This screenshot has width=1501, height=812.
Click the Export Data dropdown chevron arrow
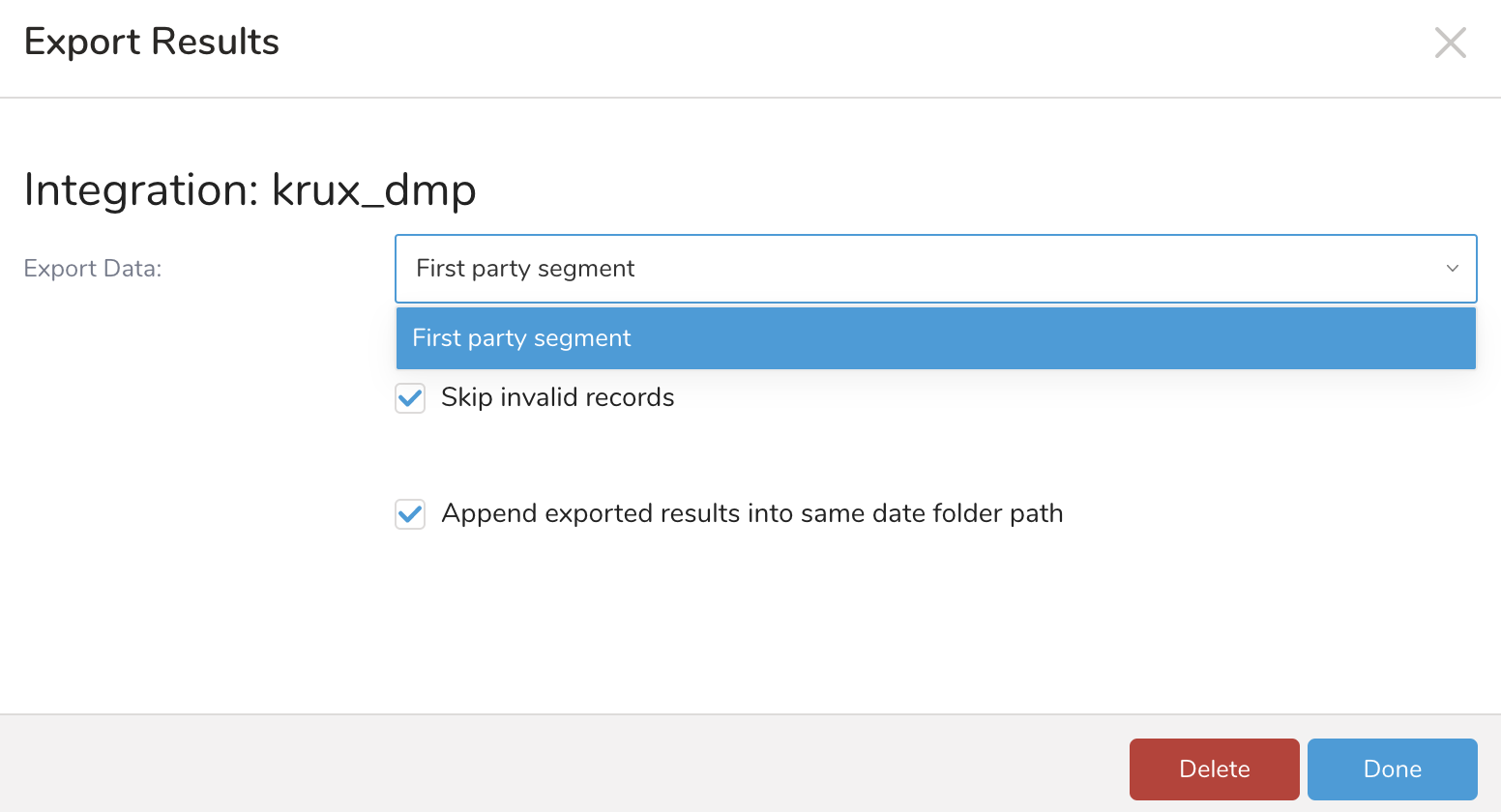click(1452, 269)
